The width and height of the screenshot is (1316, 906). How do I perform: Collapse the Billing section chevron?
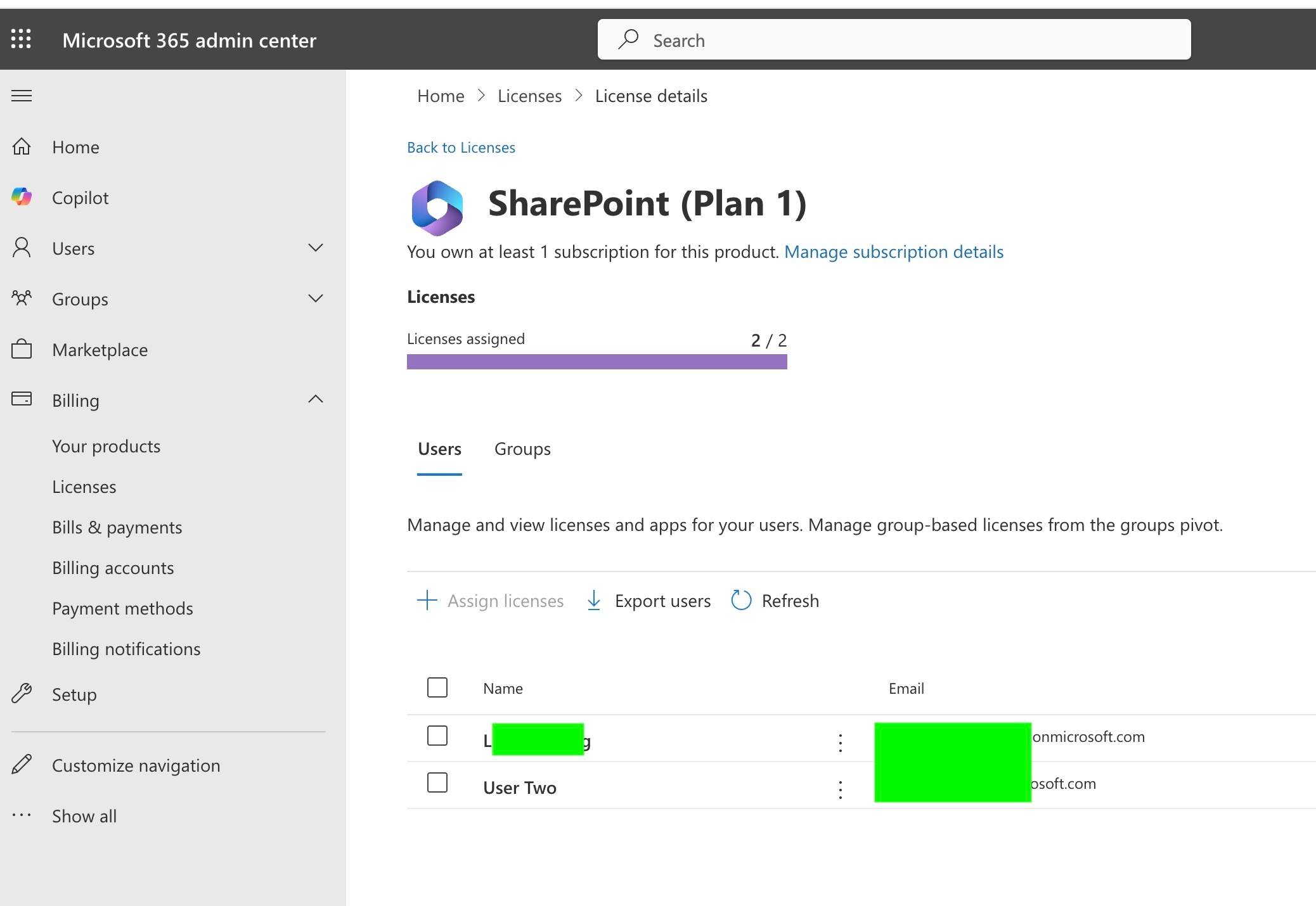315,399
